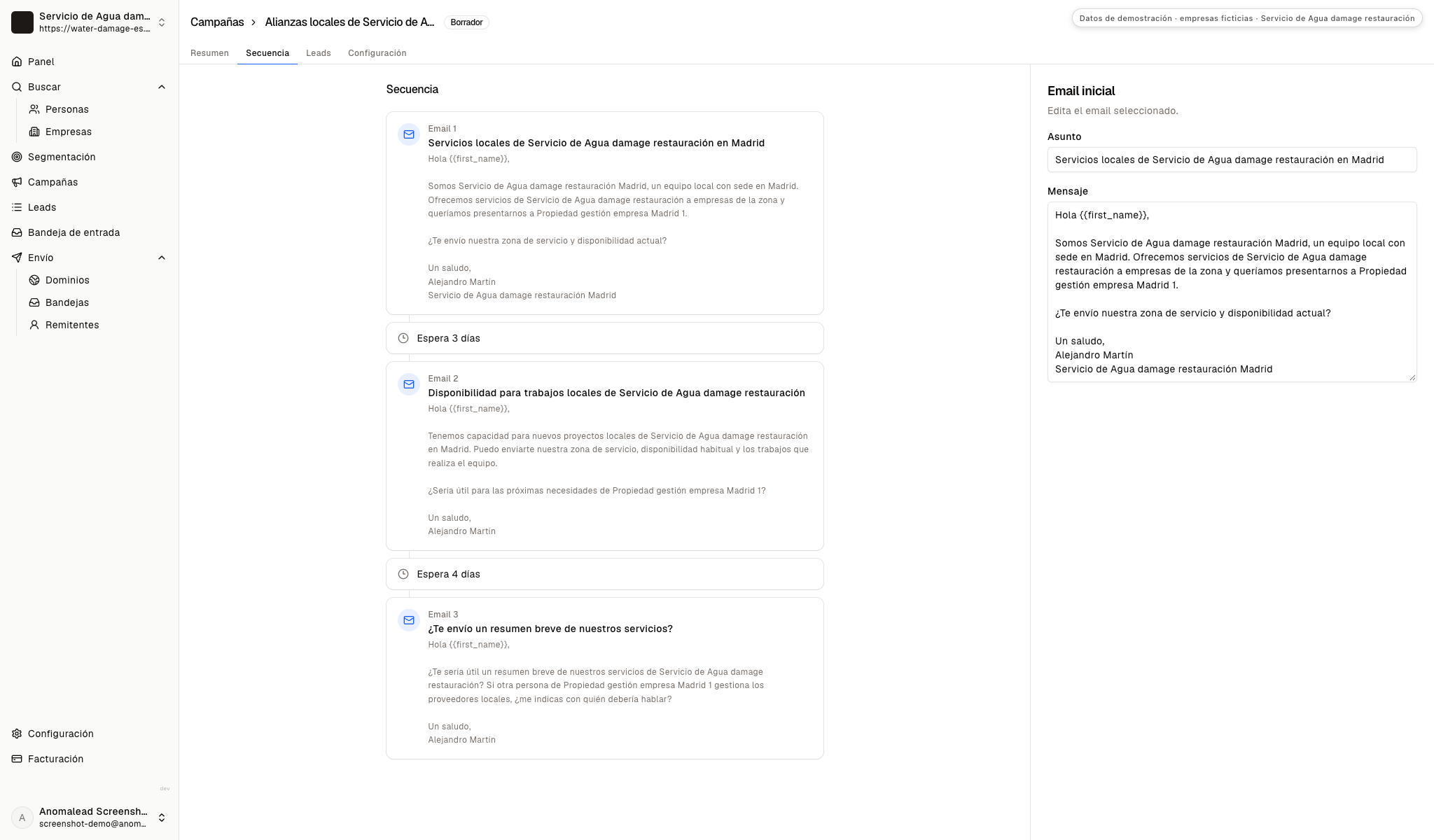Click the user avatar circle A
Screen dimensions: 1434x840
(22, 818)
